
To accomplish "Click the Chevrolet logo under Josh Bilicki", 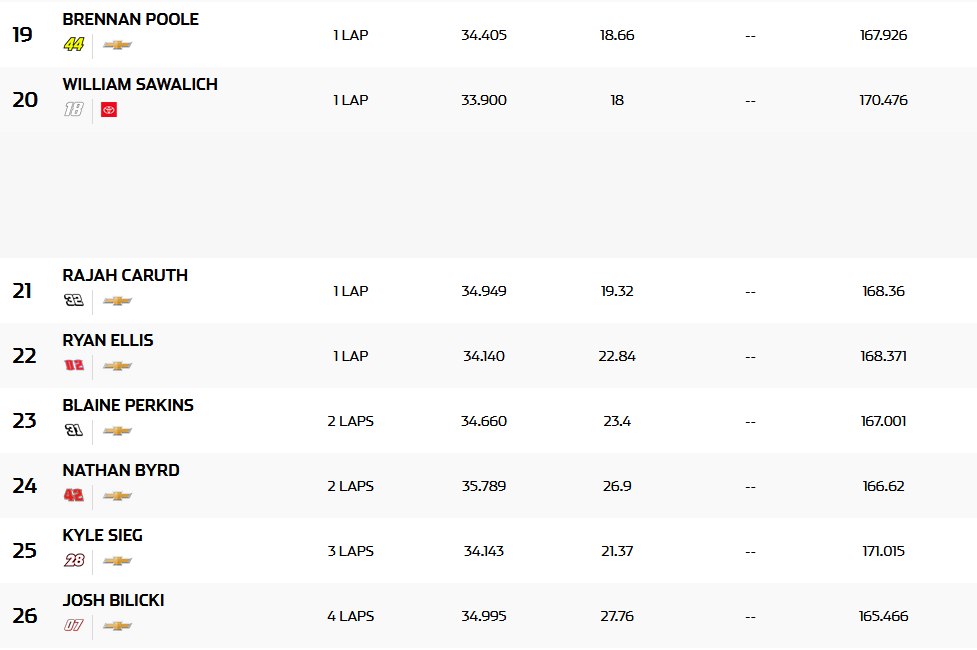I will click(x=117, y=626).
